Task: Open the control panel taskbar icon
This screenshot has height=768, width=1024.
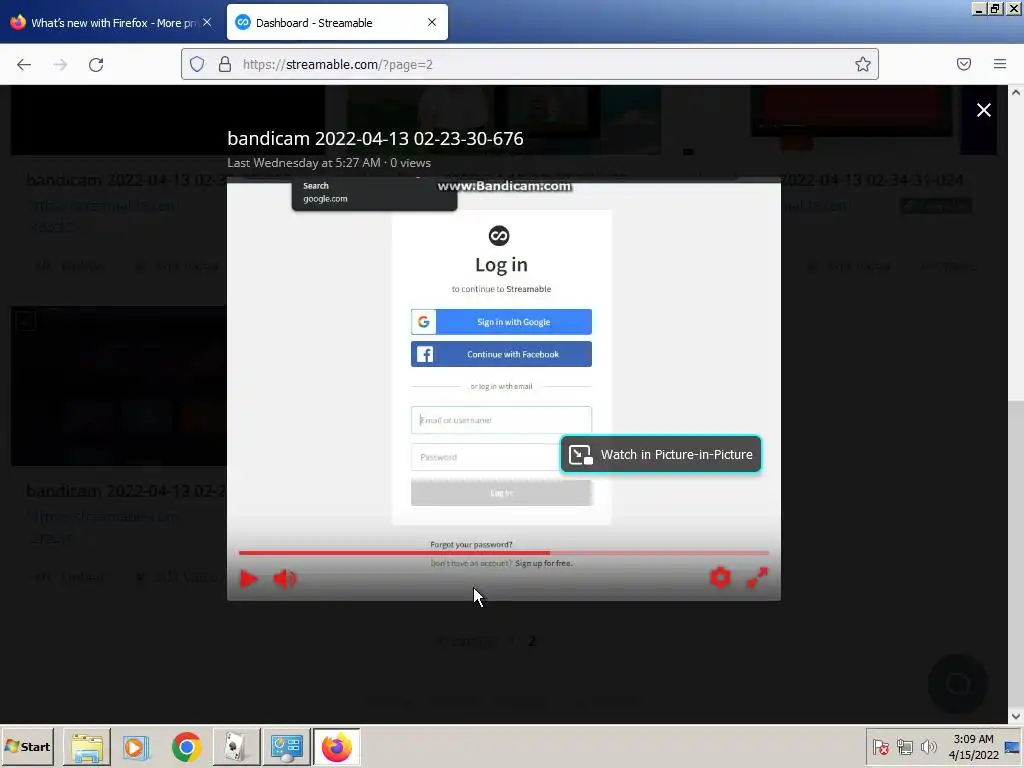Action: [x=286, y=746]
